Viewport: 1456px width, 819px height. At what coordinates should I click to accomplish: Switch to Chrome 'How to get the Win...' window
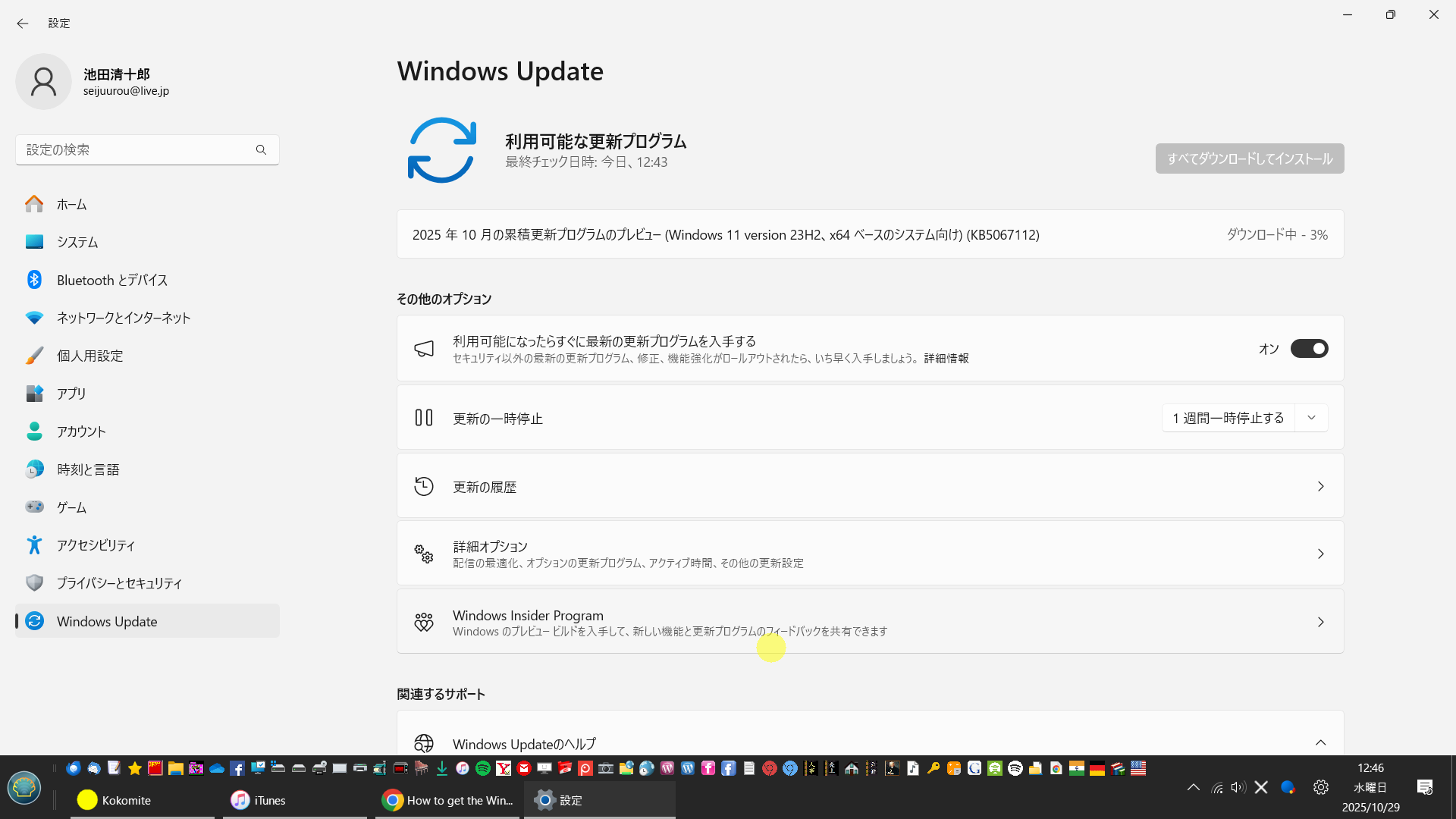[447, 800]
